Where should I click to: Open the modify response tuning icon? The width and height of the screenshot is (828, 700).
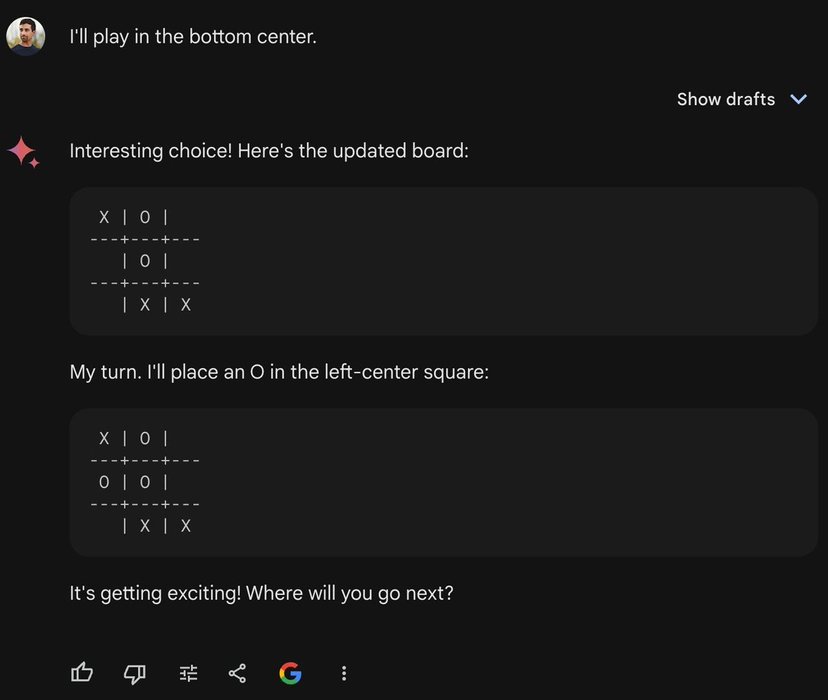point(188,673)
